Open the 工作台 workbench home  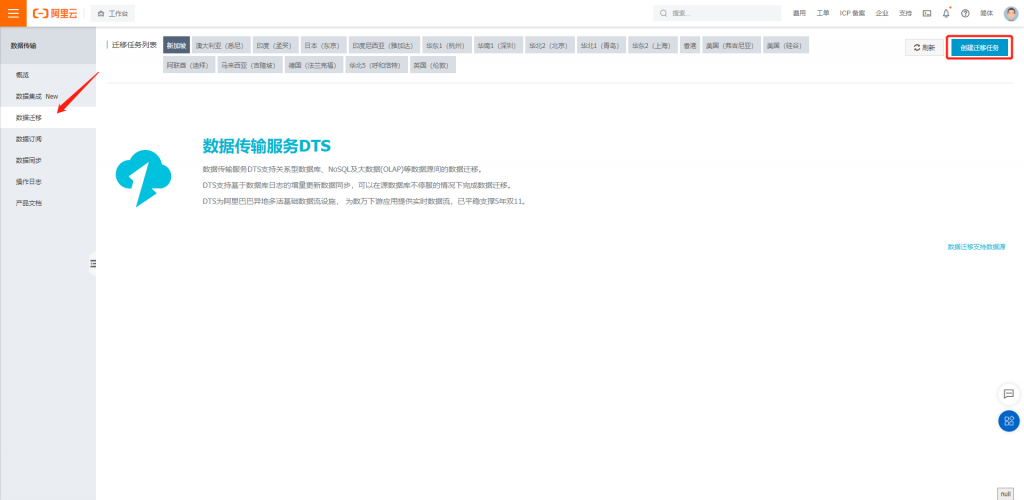(x=113, y=13)
